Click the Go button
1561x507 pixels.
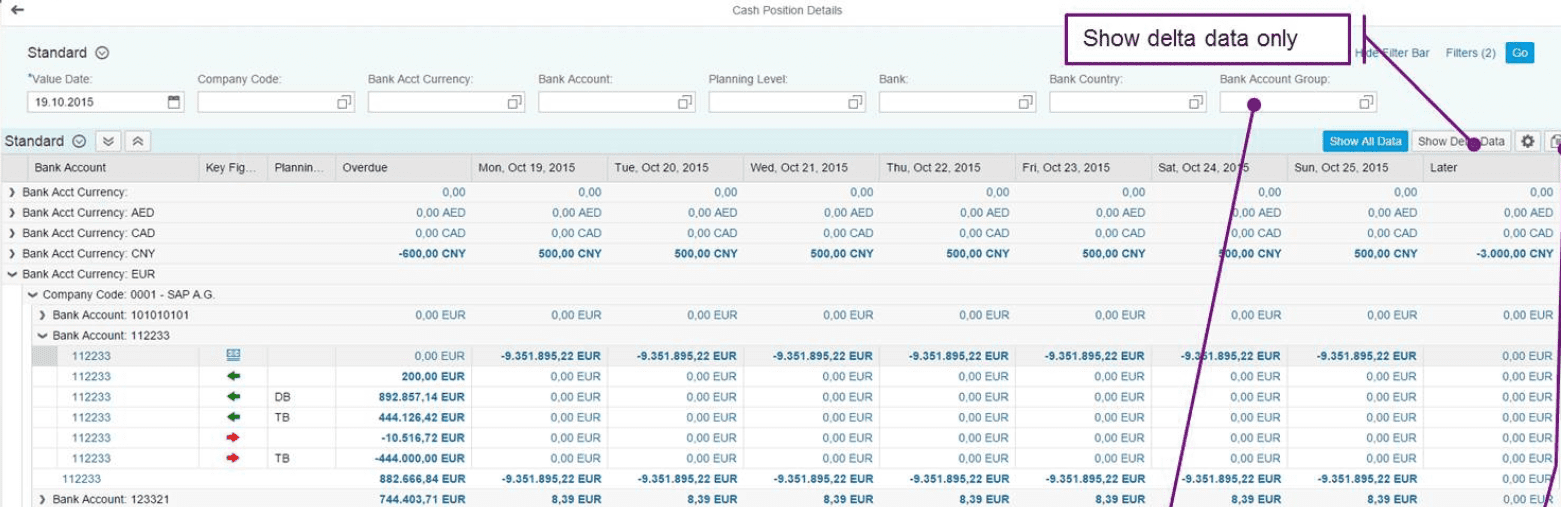point(1519,53)
